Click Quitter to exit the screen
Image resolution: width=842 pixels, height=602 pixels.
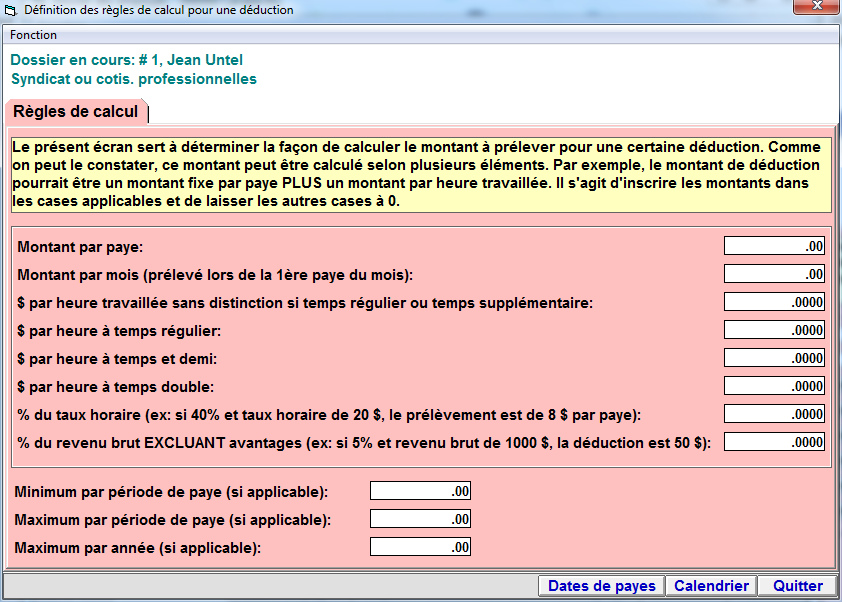797,586
